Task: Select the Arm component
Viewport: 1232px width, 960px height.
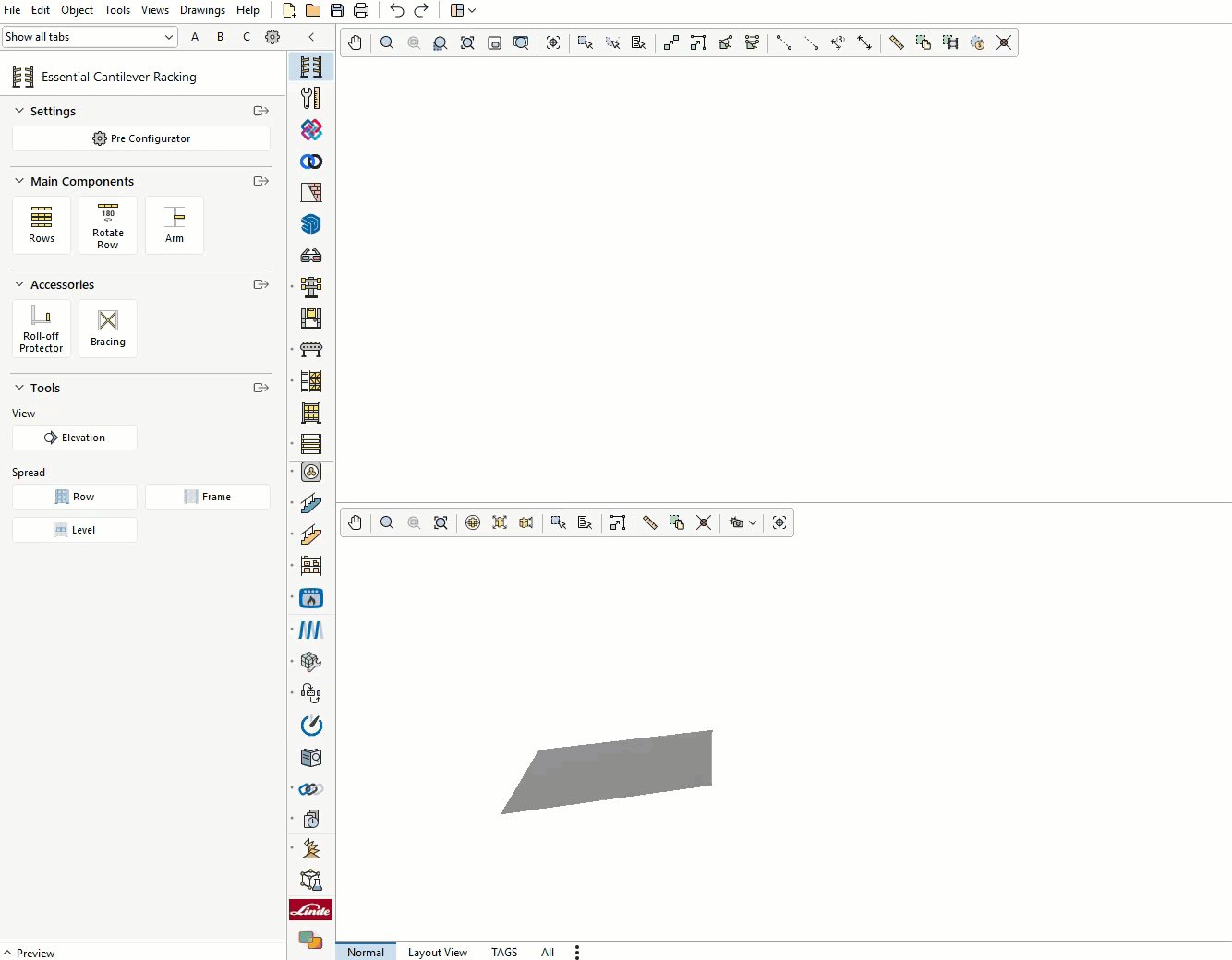Action: pyautogui.click(x=175, y=225)
